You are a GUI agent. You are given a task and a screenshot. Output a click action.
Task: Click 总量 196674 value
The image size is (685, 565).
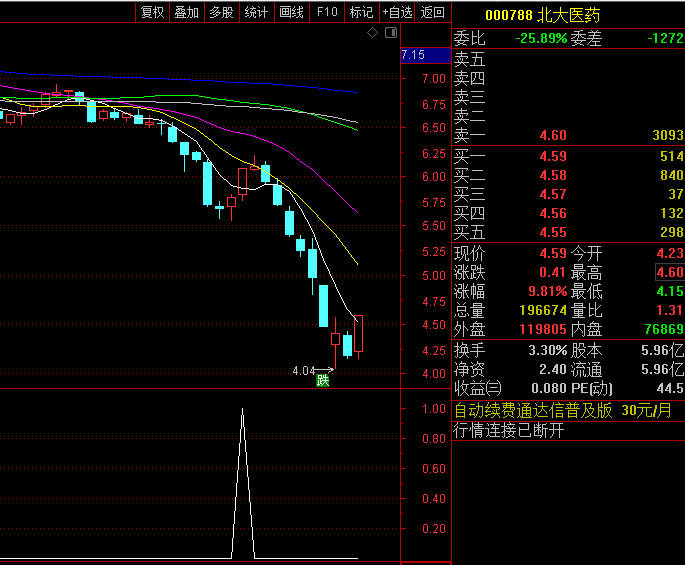[x=543, y=310]
